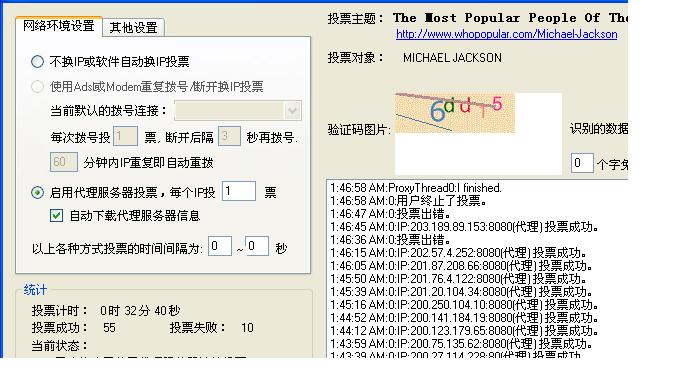Screen dimensions: 683x384
Task: Open the 其他设置 tab
Action: (133, 28)
